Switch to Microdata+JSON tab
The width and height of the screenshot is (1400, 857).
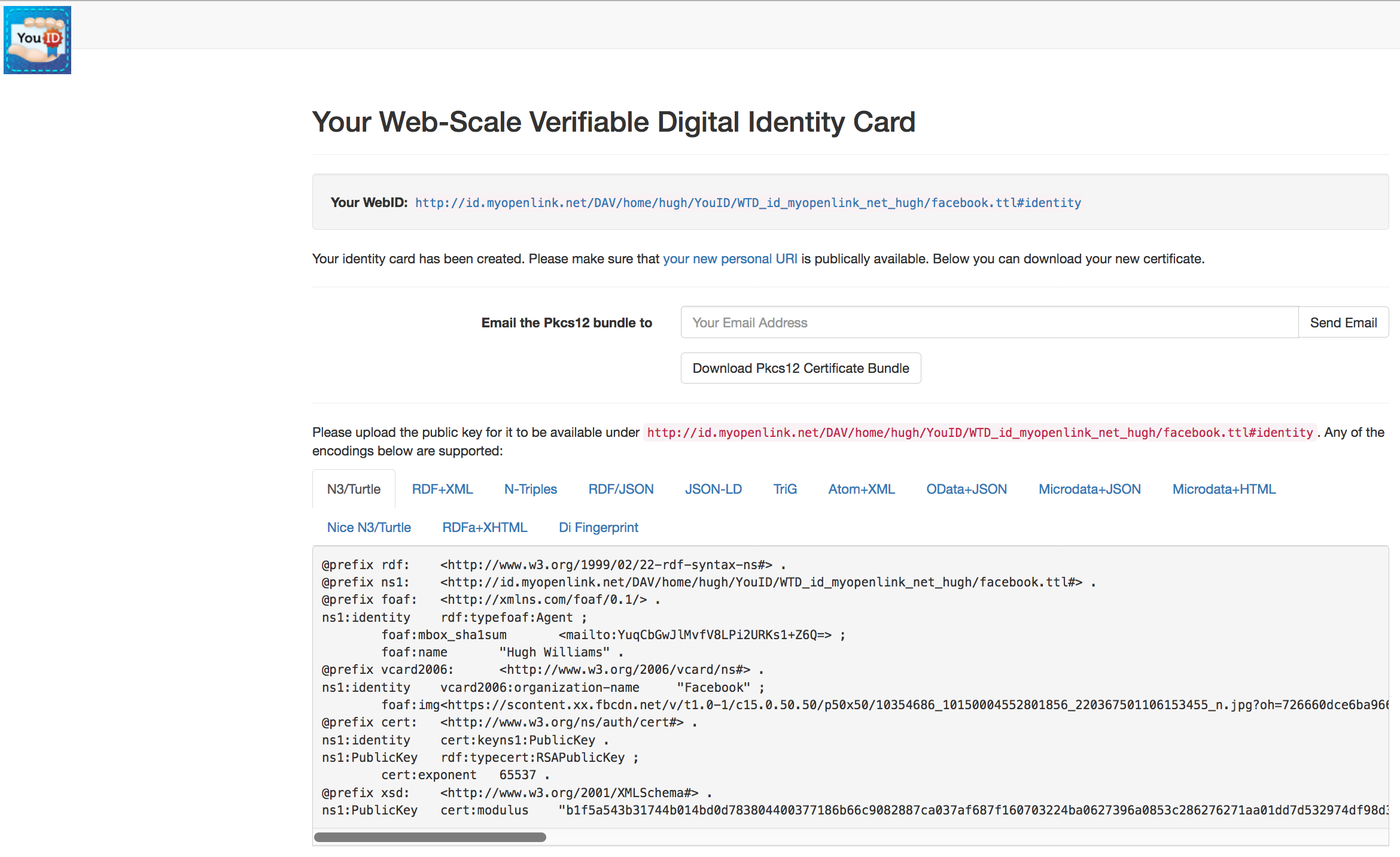click(x=1089, y=490)
